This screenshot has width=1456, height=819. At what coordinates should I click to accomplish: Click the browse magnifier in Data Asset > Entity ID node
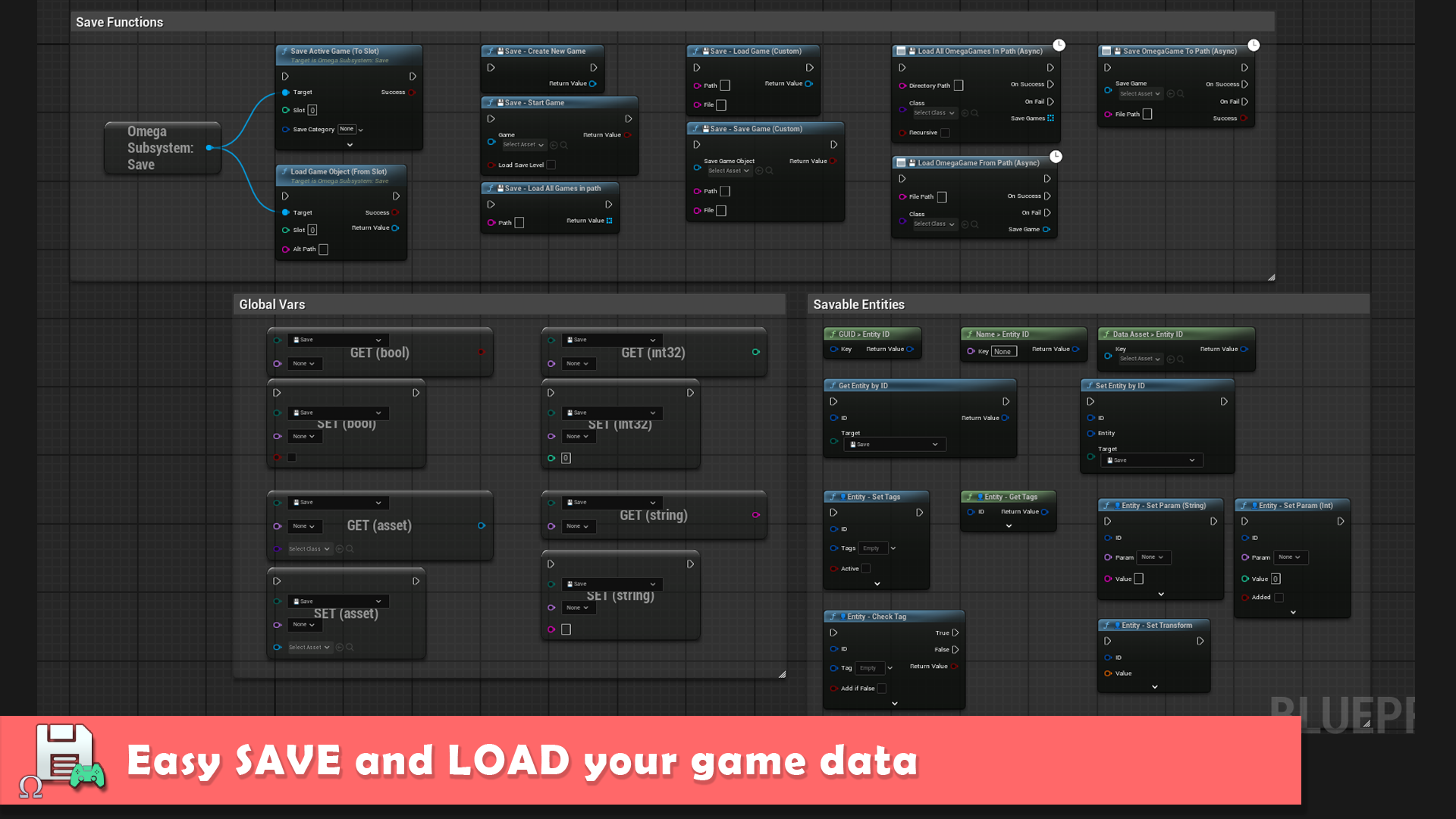[1180, 359]
